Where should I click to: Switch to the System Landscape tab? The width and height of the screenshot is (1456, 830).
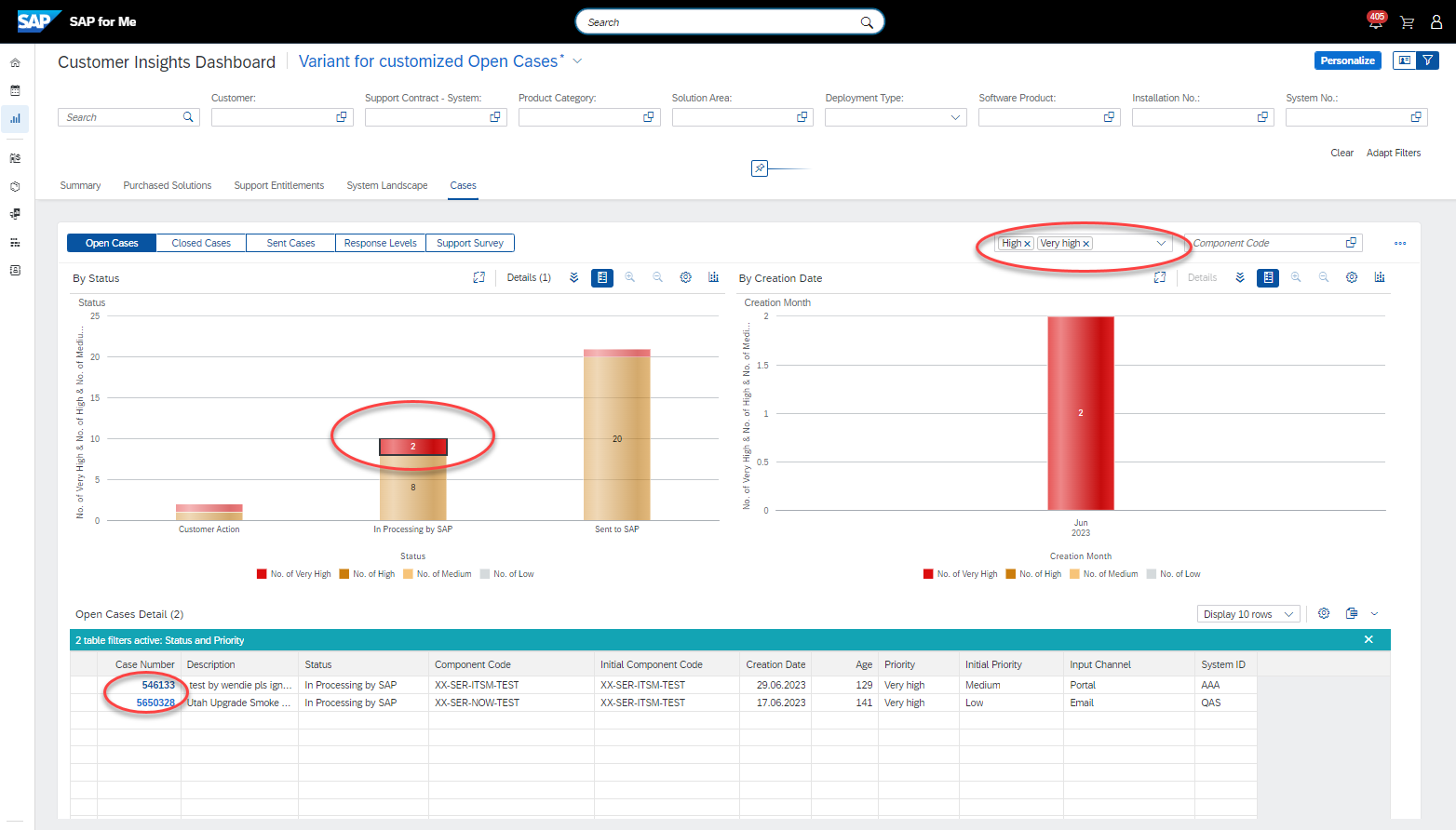coord(387,185)
